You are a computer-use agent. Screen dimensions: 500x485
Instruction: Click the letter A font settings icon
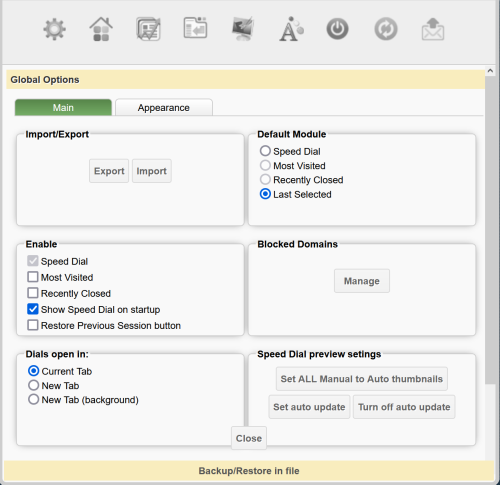pos(291,29)
